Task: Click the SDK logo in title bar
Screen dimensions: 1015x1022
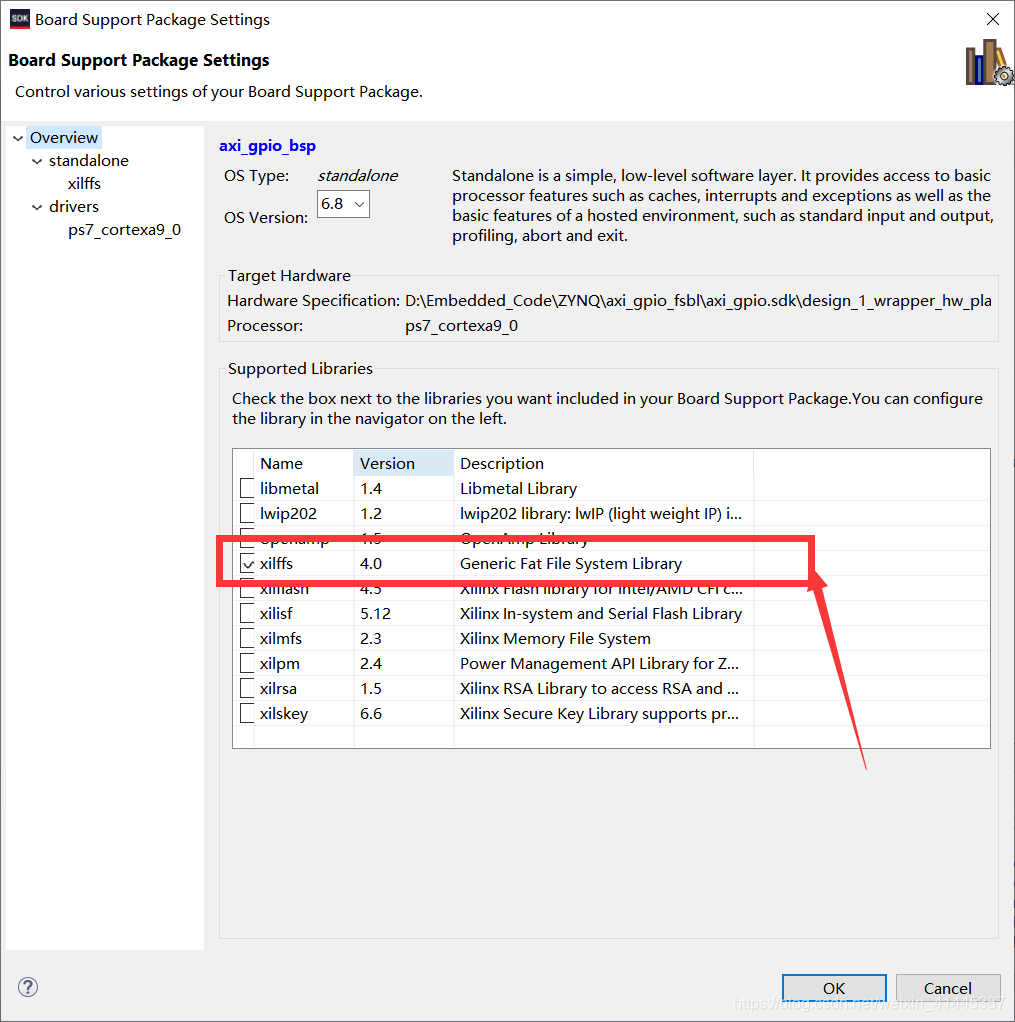Action: pos(20,19)
